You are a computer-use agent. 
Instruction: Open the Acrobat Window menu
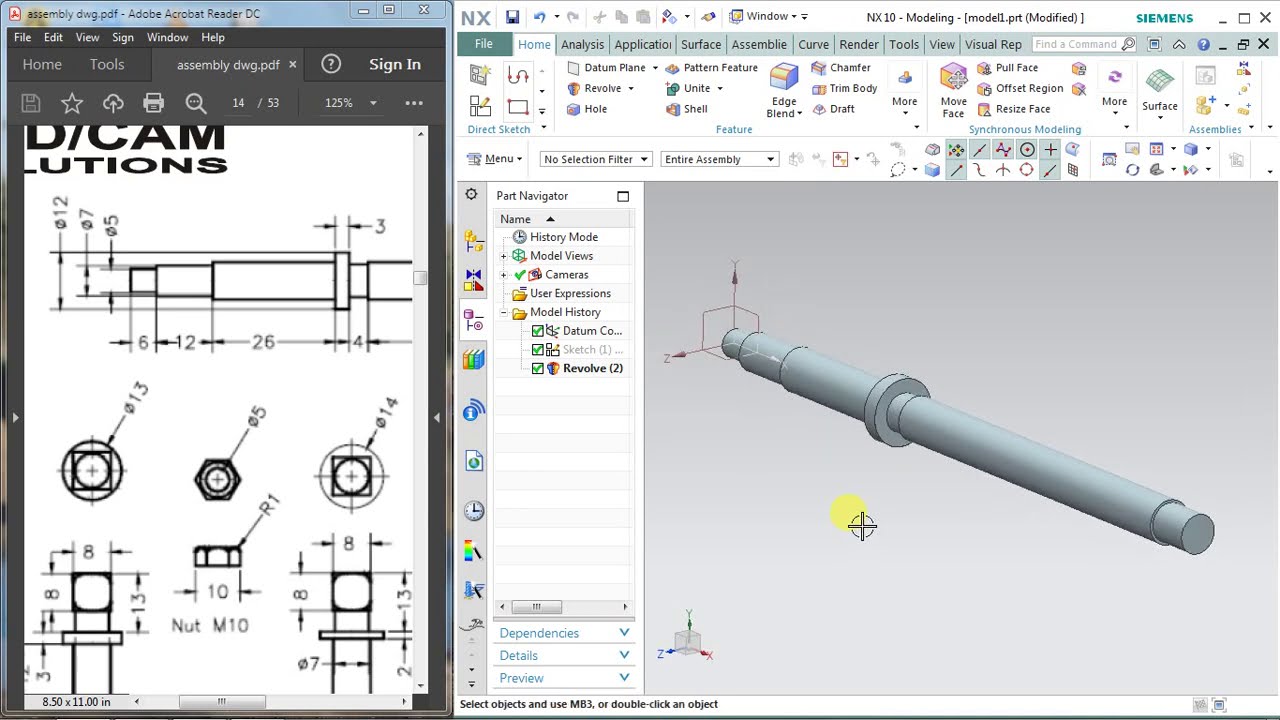[x=167, y=37]
